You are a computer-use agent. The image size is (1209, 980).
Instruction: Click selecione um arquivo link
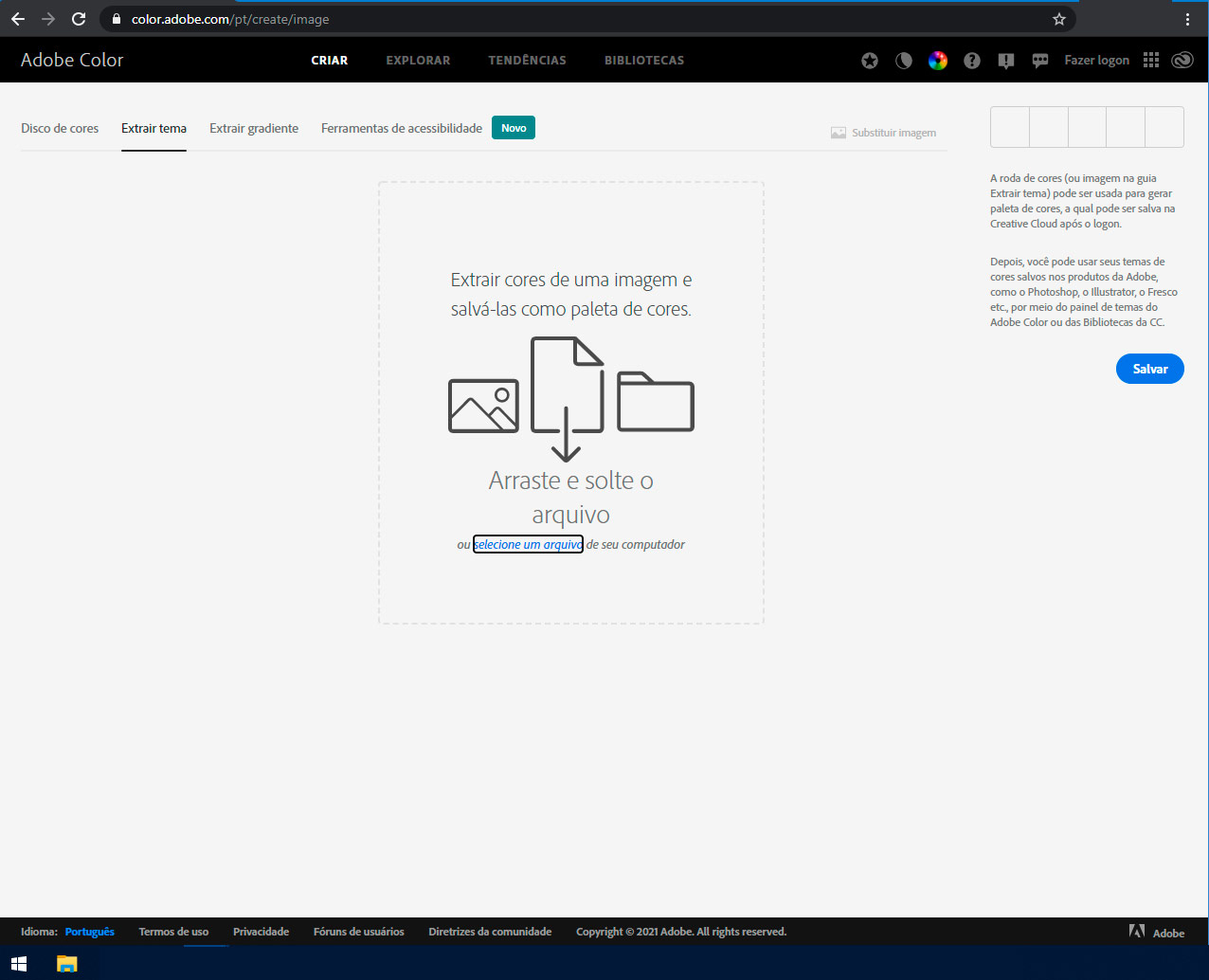pyautogui.click(x=528, y=544)
